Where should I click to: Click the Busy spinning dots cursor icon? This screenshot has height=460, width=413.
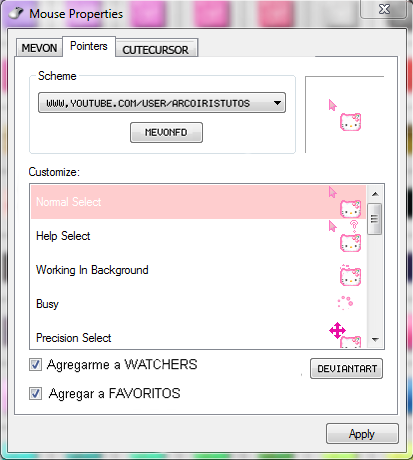[345, 303]
